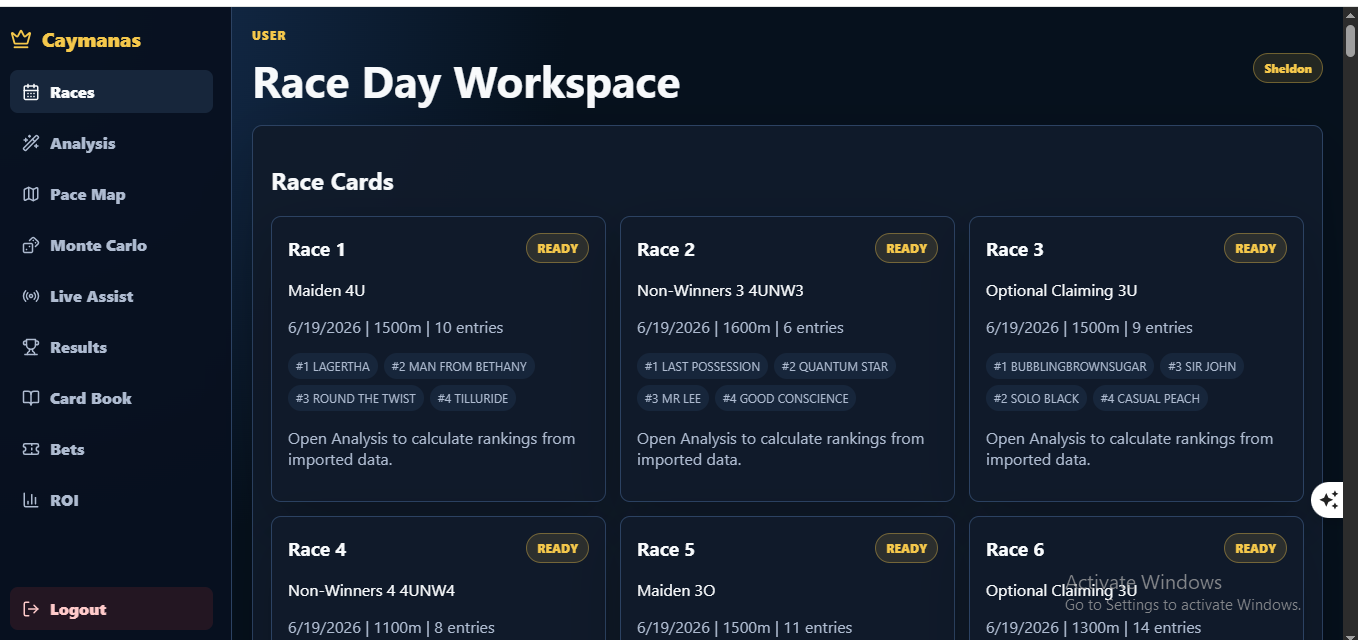Image resolution: width=1358 pixels, height=640 pixels.
Task: Click the Logout arrow icon
Action: 31,609
